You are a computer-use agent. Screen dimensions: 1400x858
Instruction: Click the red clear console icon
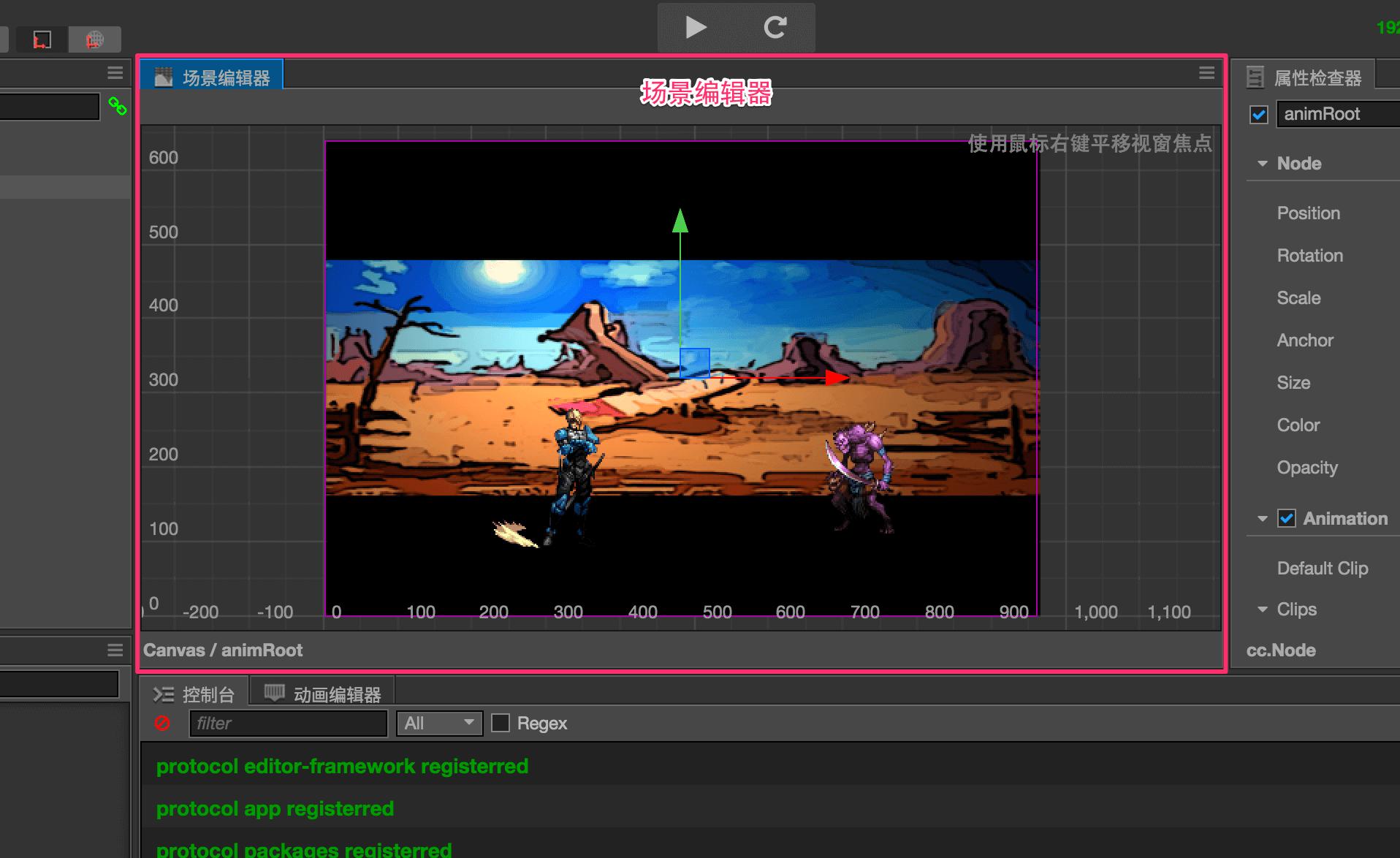click(162, 724)
